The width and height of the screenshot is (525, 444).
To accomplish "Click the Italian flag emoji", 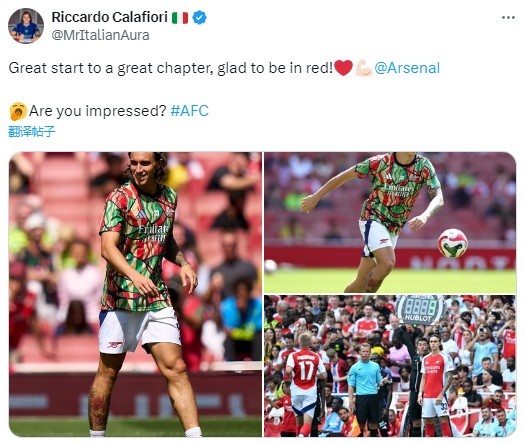I will pos(180,18).
